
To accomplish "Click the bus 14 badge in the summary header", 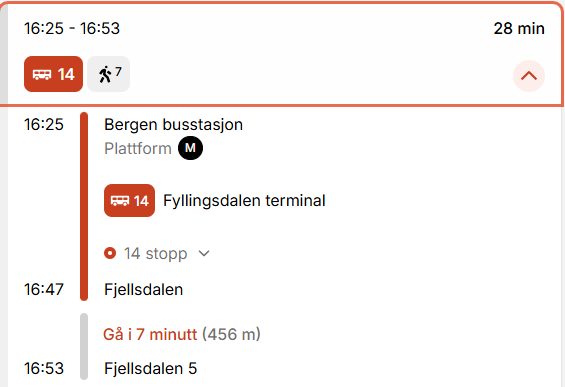I will (53, 74).
